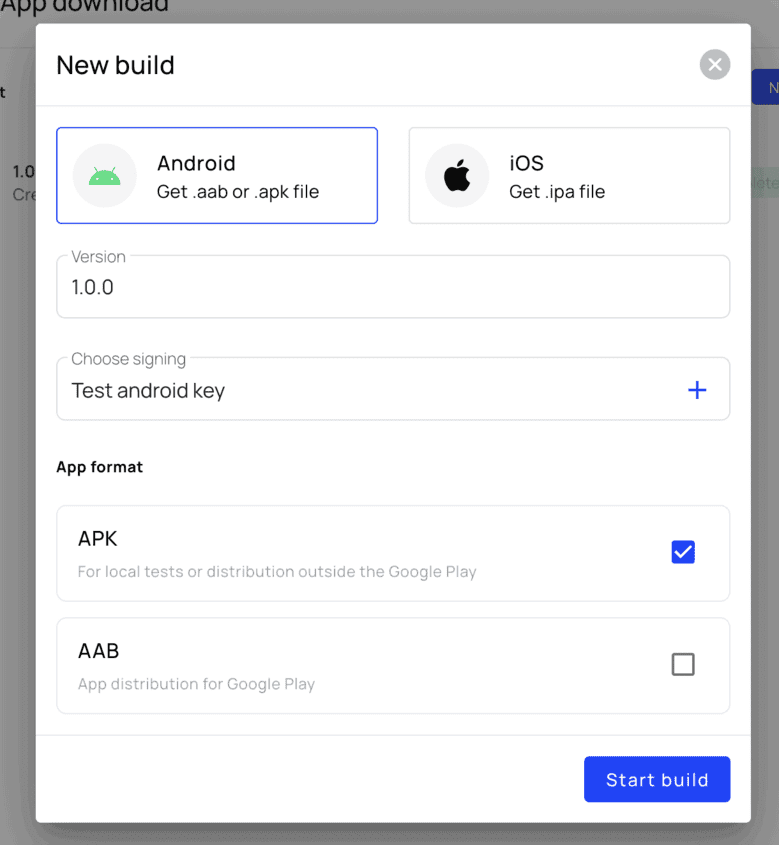Open the Choose signing dropdown

pyautogui.click(x=393, y=389)
